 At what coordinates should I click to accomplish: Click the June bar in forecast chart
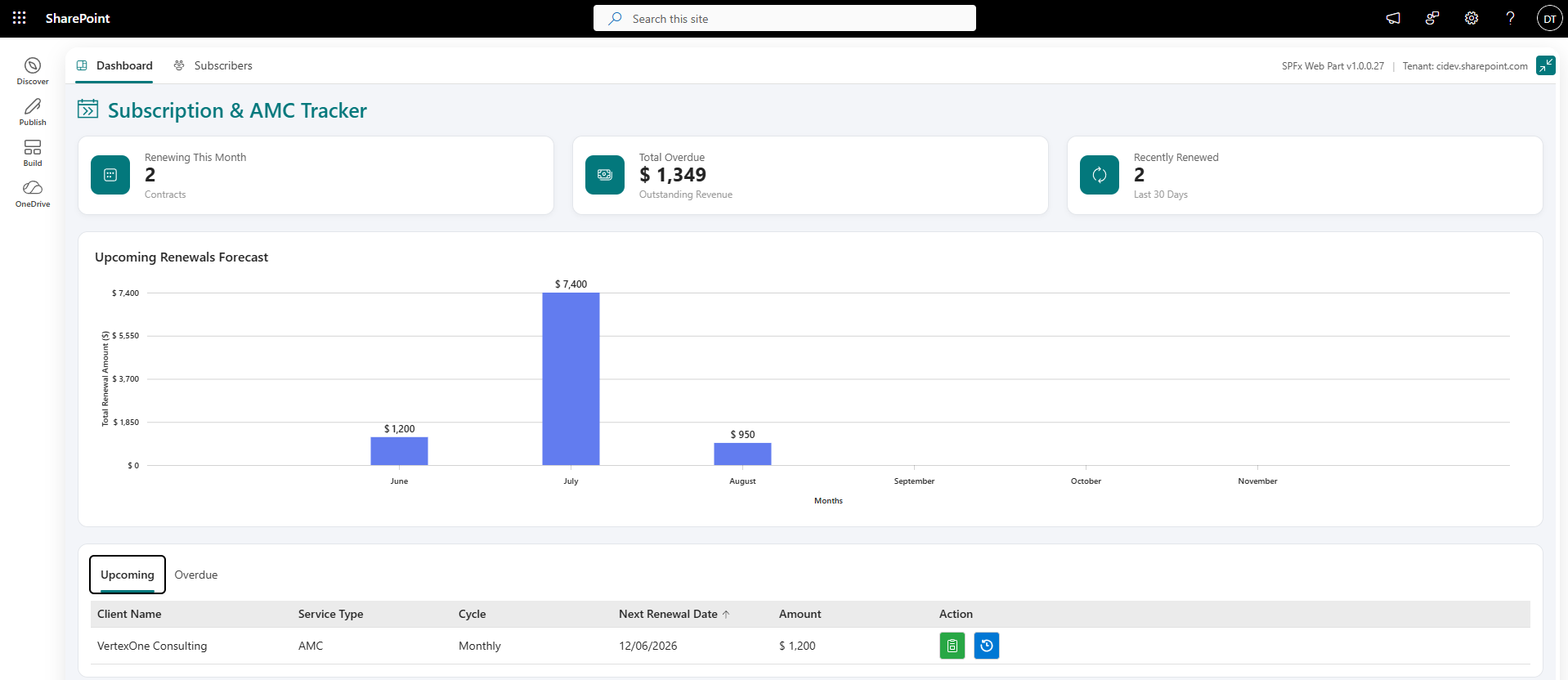[x=399, y=451]
